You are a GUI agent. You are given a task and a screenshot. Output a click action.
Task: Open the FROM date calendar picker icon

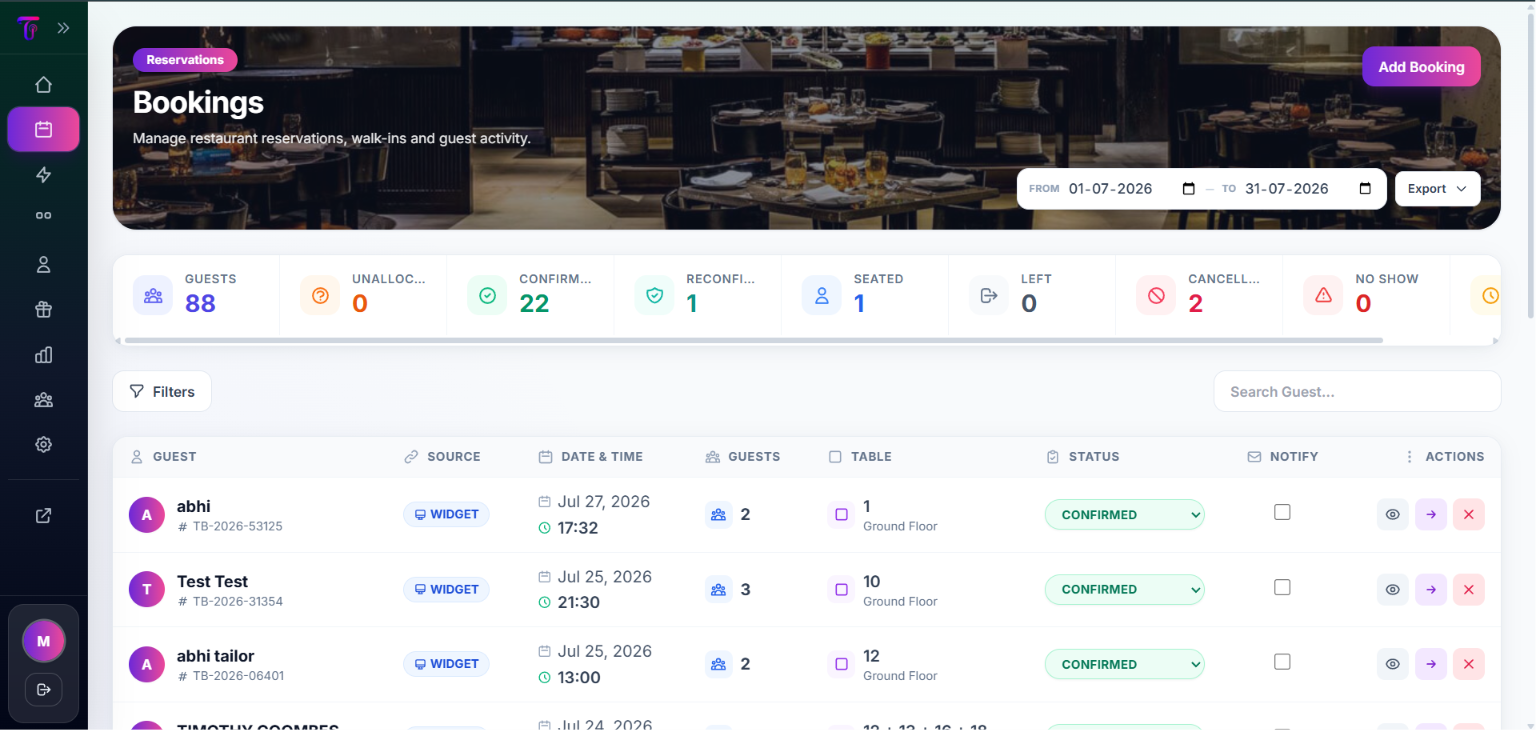(x=1189, y=189)
